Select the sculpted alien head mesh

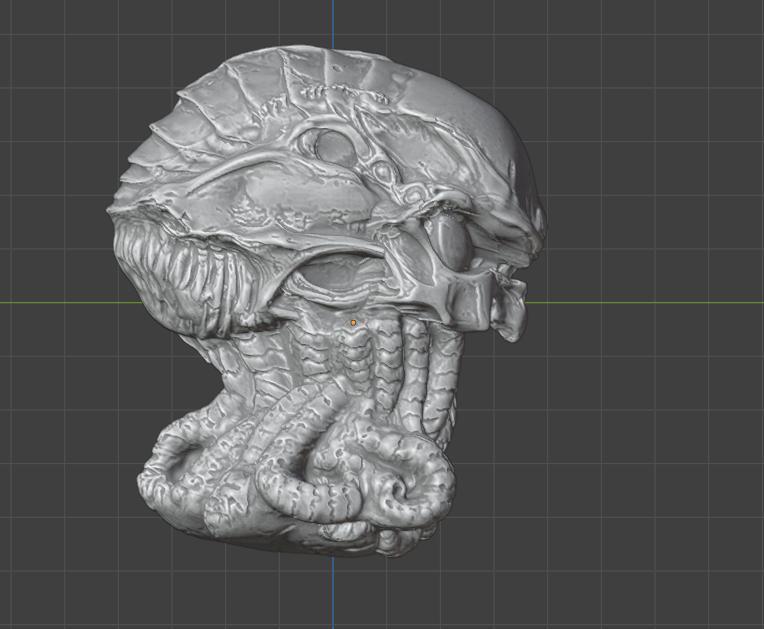coord(325,301)
